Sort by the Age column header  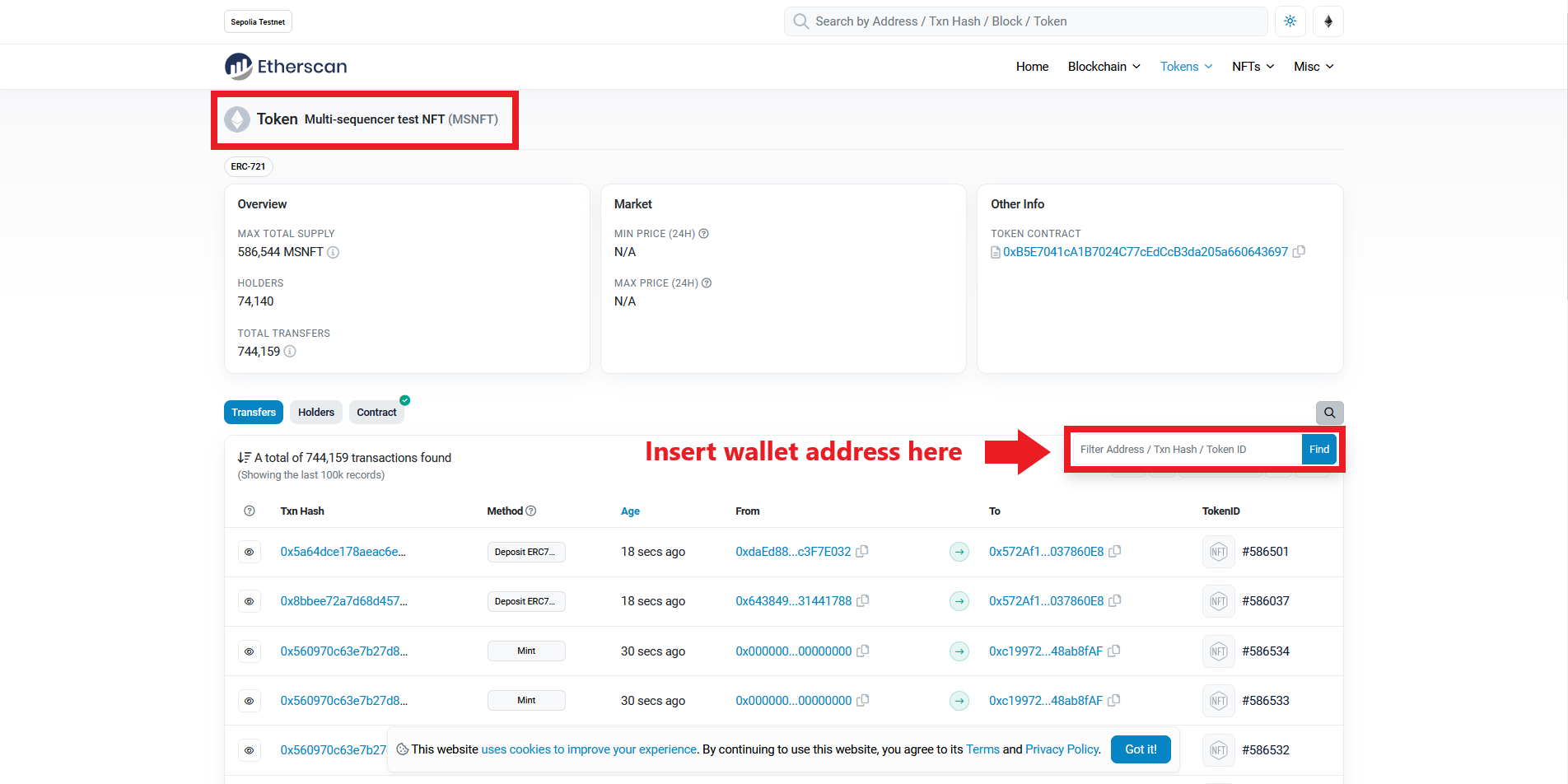coord(630,511)
